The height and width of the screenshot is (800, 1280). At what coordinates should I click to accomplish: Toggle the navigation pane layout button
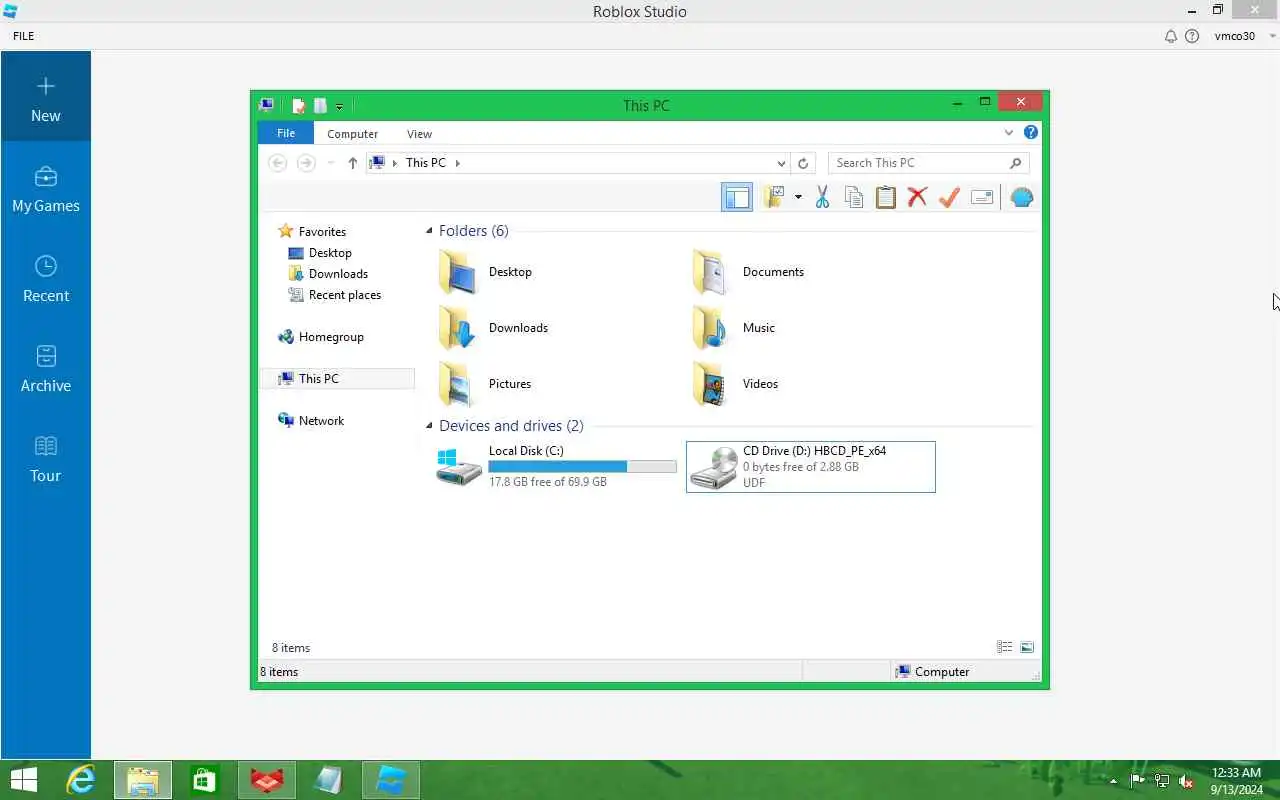(x=737, y=197)
